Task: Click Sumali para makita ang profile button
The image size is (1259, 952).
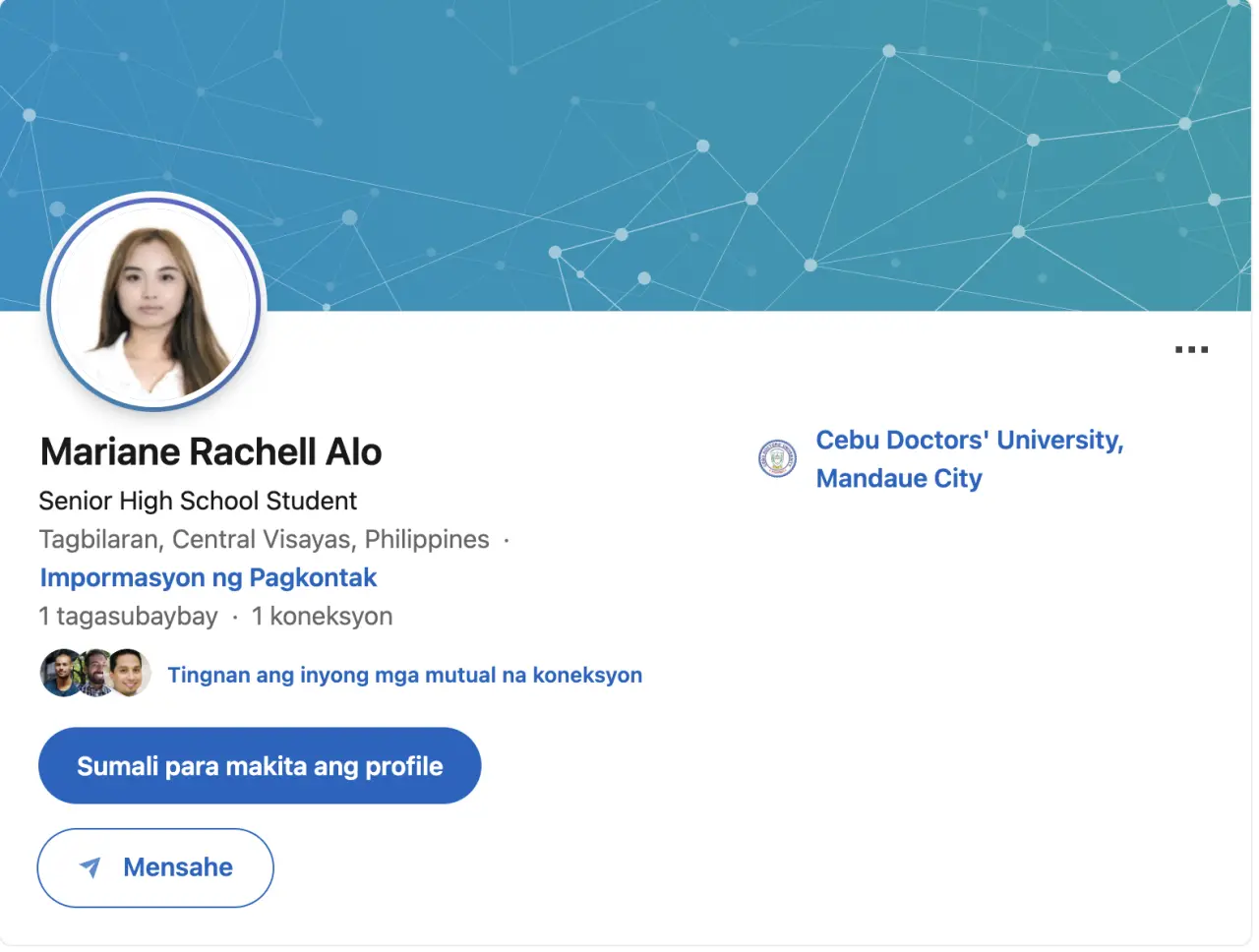Action: (x=260, y=765)
